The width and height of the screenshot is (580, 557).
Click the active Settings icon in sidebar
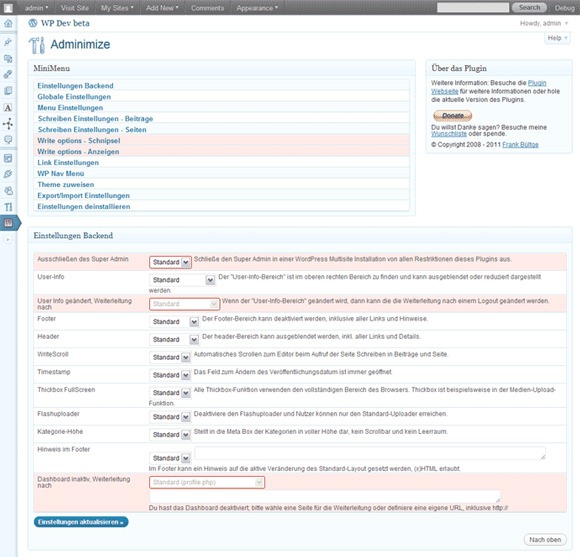point(8,223)
